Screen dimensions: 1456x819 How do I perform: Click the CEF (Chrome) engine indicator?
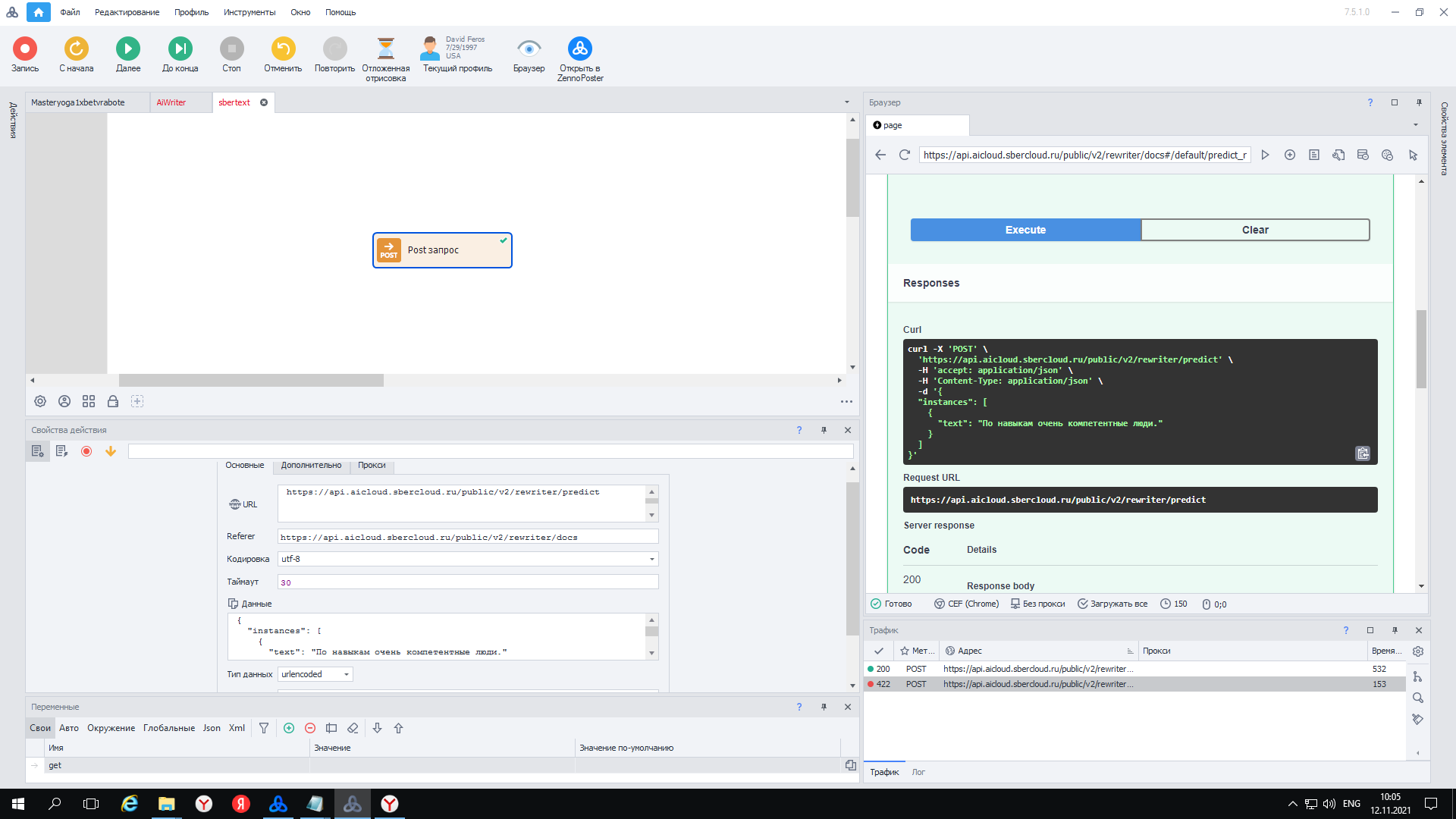pos(966,604)
